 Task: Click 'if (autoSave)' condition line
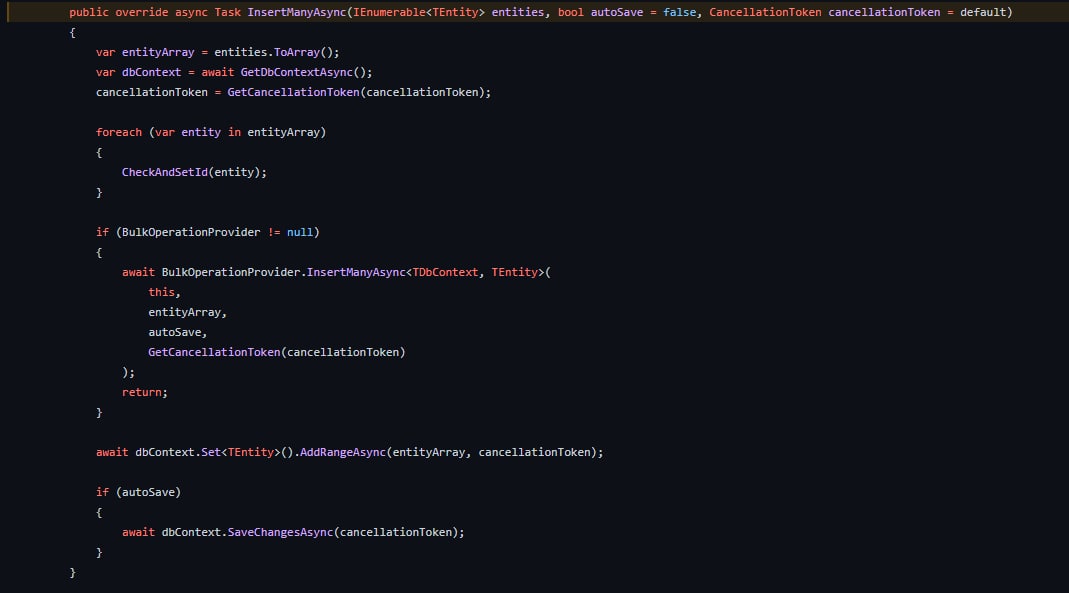[x=138, y=492]
